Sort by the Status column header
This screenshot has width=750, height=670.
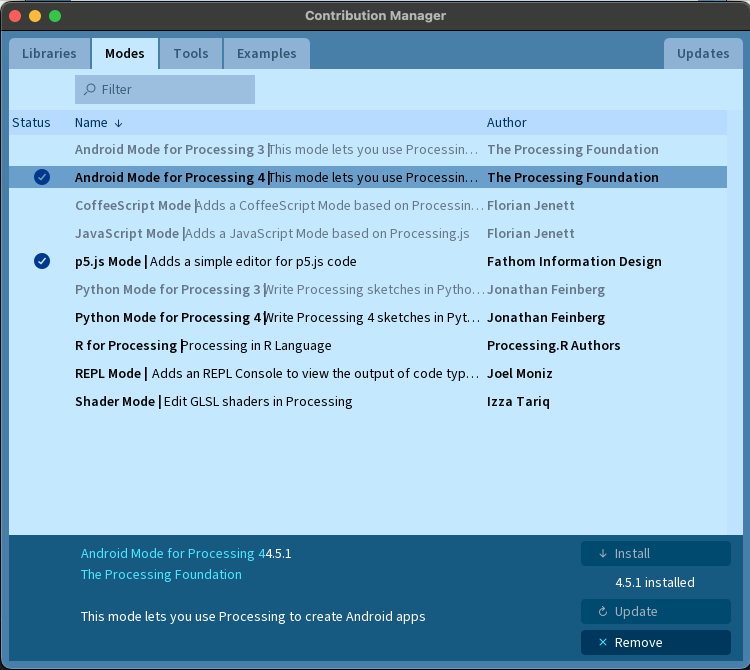pos(31,123)
